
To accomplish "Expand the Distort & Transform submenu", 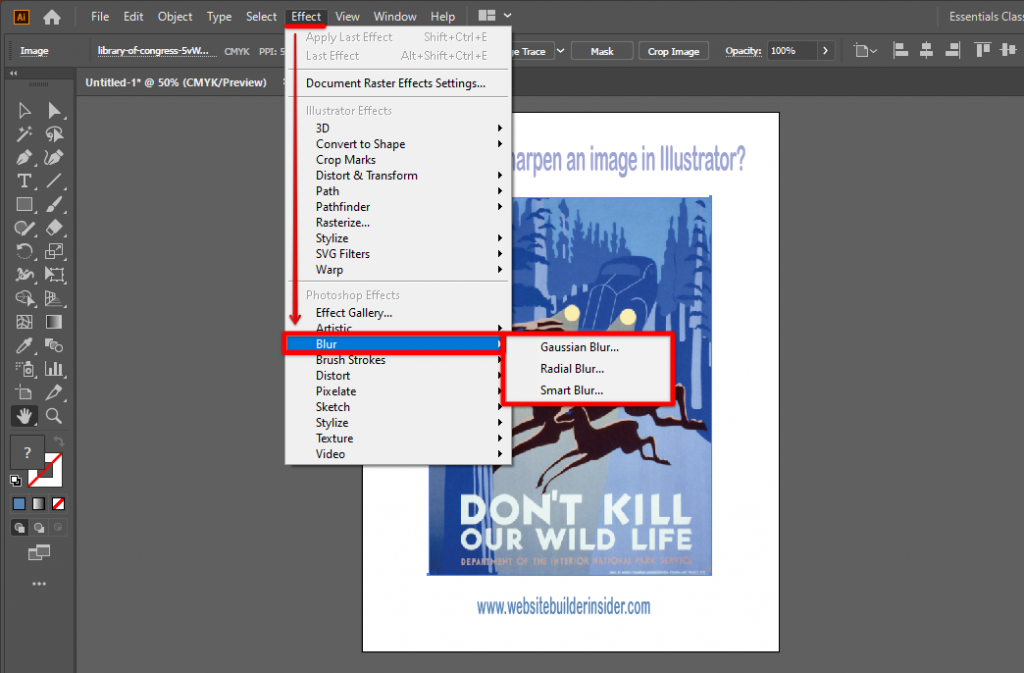I will click(x=367, y=175).
